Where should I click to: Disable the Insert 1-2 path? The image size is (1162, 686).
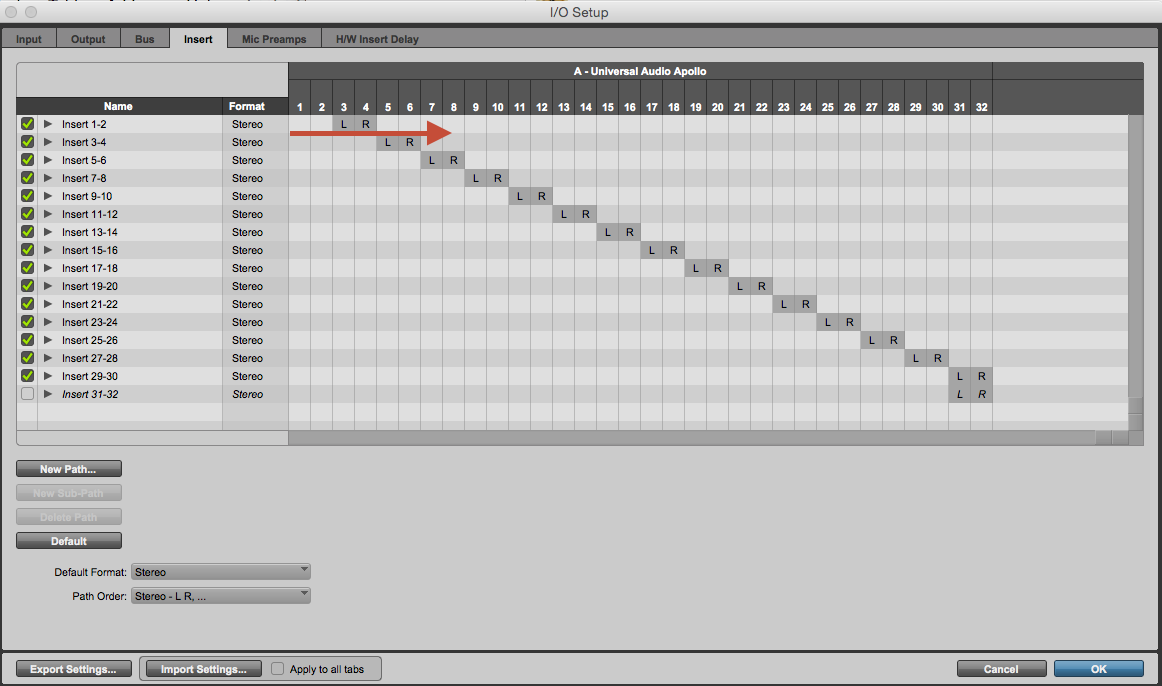click(x=27, y=123)
